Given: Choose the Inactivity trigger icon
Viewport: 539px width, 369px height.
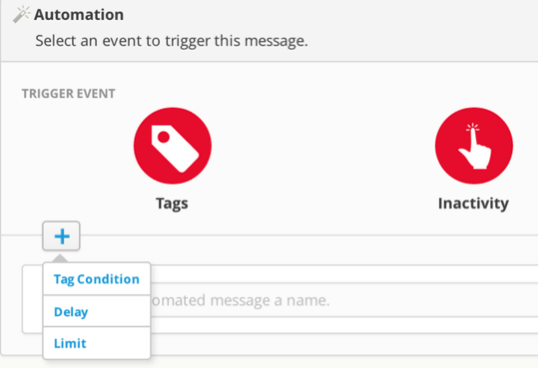Looking at the screenshot, I should pyautogui.click(x=474, y=146).
